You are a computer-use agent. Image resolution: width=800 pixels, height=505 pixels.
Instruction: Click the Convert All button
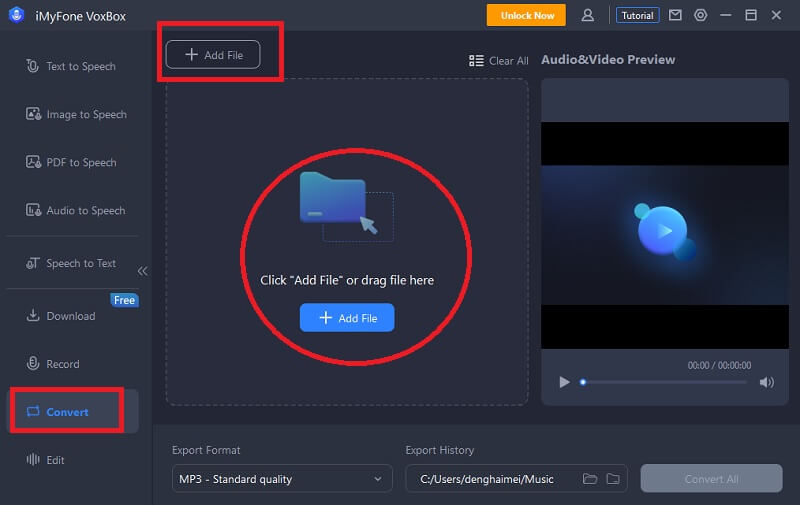[711, 478]
